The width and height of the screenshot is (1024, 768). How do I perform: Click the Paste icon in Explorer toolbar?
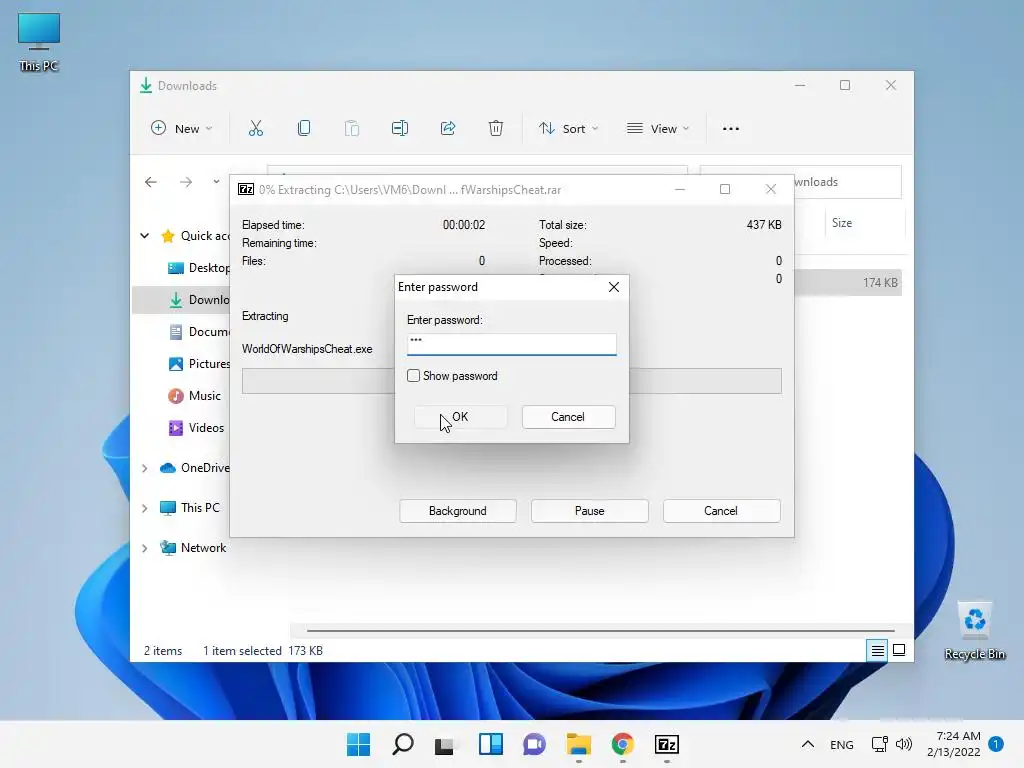352,129
